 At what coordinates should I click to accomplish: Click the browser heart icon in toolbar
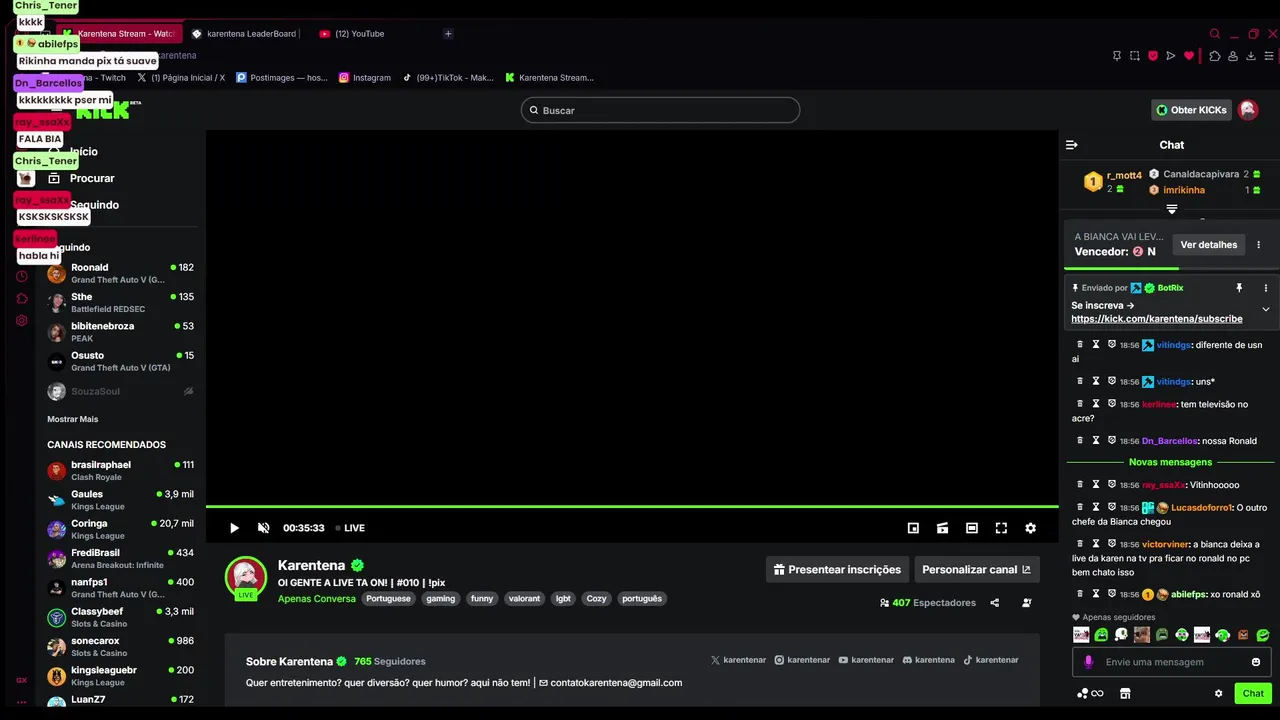(x=1189, y=56)
